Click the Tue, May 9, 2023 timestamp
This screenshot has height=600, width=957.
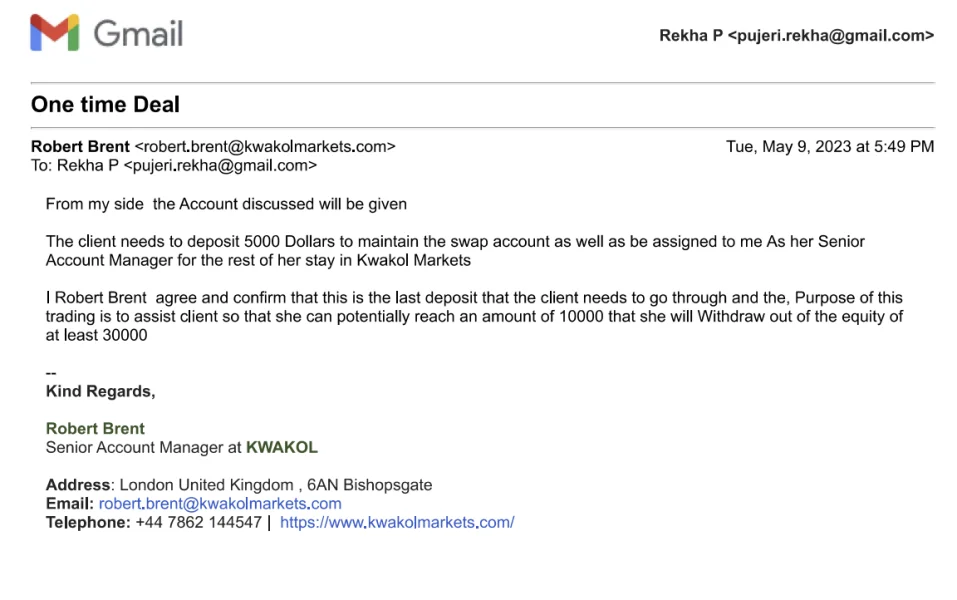(829, 146)
